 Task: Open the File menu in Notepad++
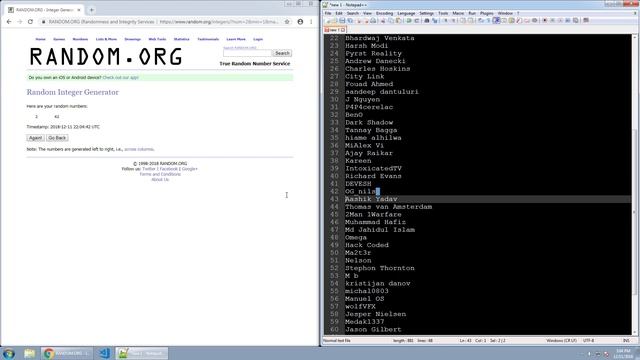point(328,13)
